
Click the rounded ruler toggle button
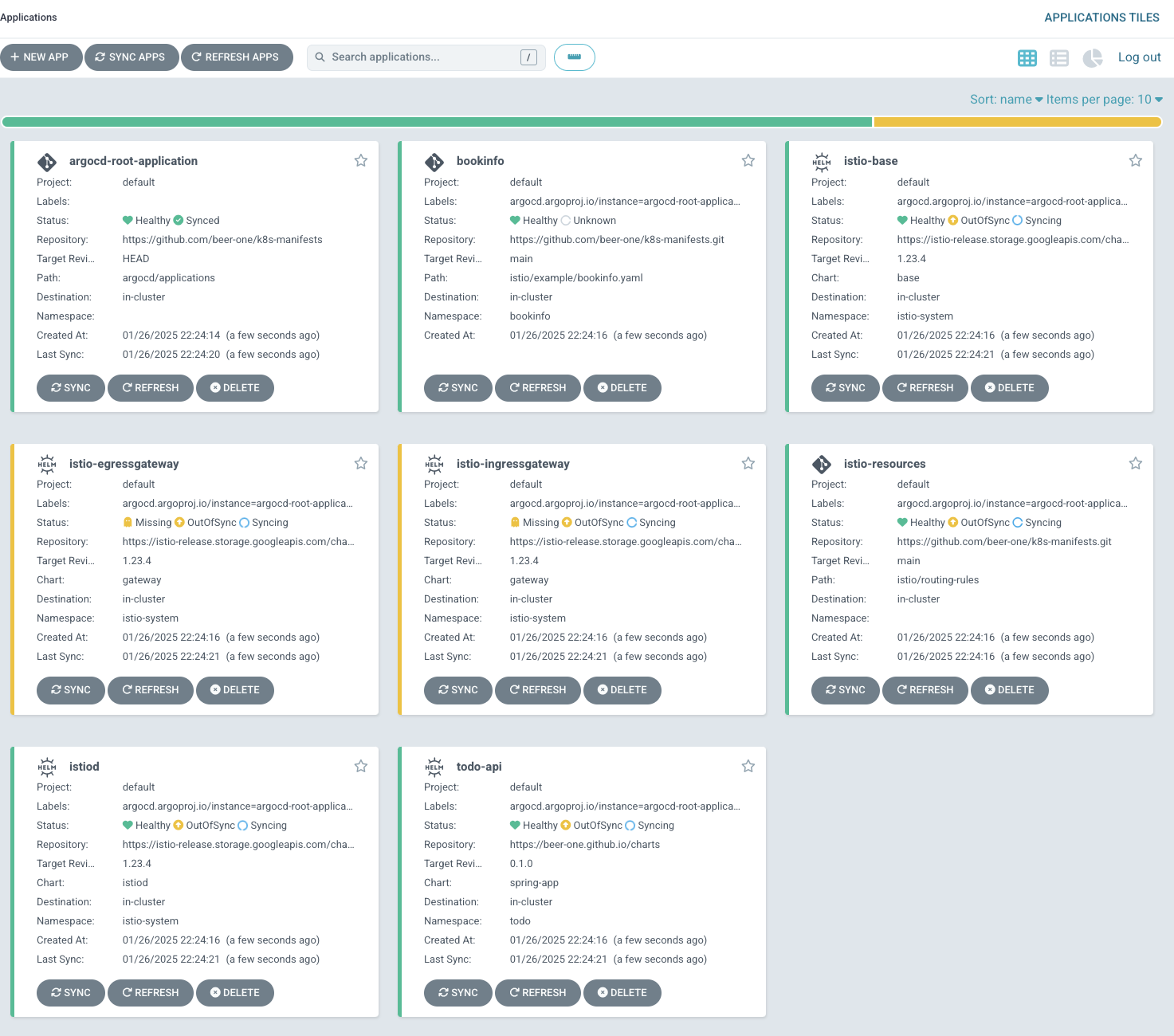pyautogui.click(x=575, y=57)
